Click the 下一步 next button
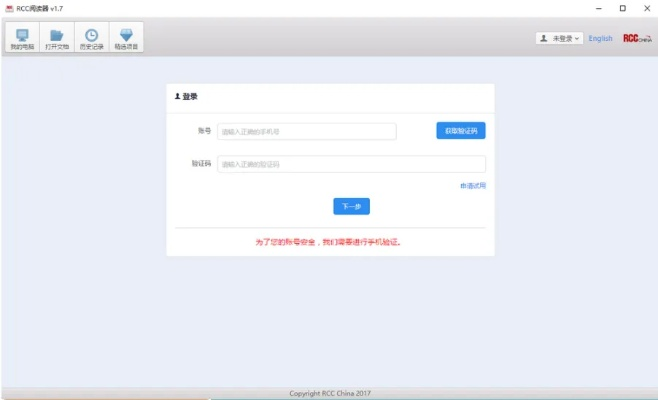The width and height of the screenshot is (658, 400). pyautogui.click(x=351, y=206)
